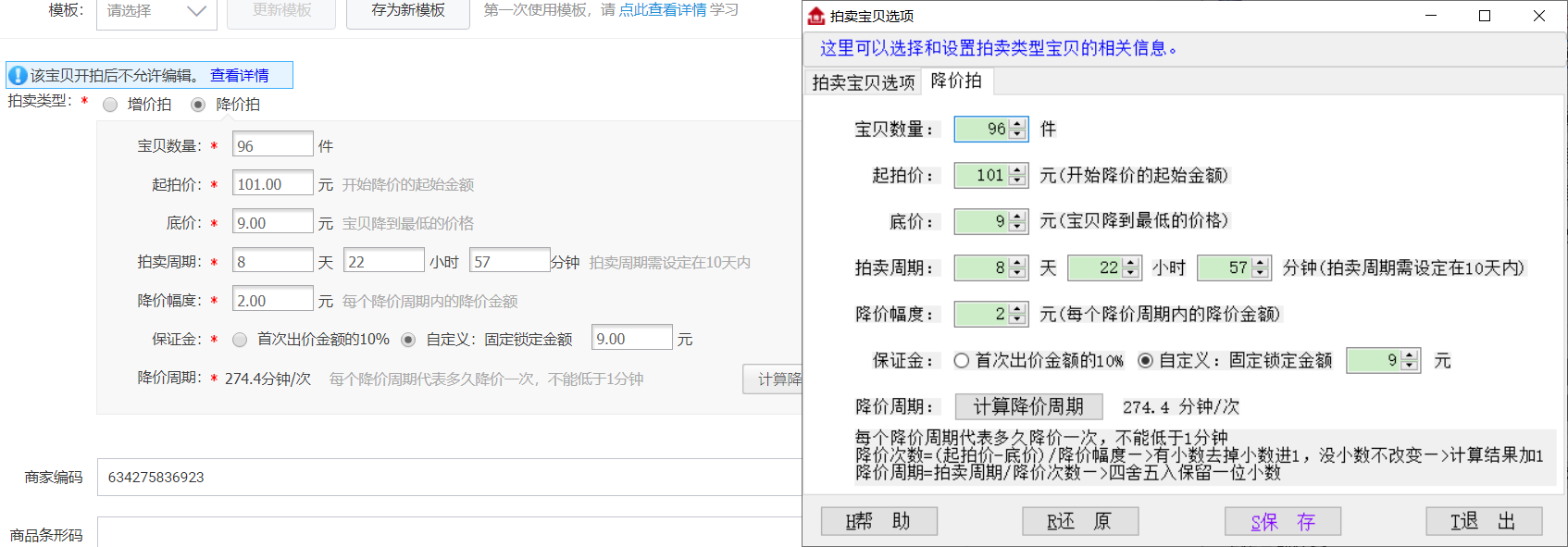Click the 还原 button

[1079, 522]
